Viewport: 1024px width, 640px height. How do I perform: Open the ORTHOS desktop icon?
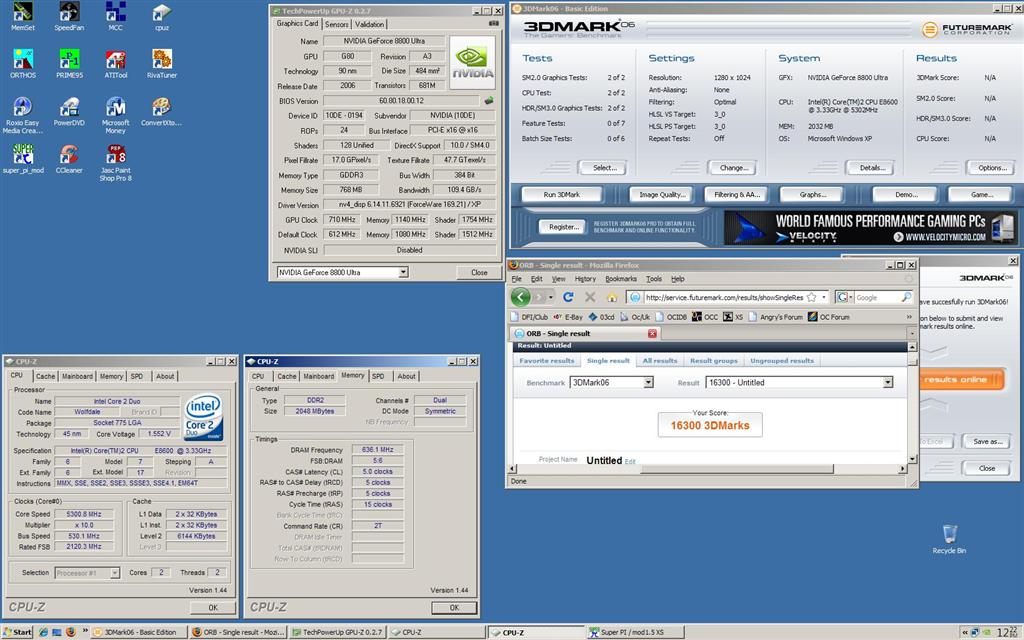[x=23, y=63]
